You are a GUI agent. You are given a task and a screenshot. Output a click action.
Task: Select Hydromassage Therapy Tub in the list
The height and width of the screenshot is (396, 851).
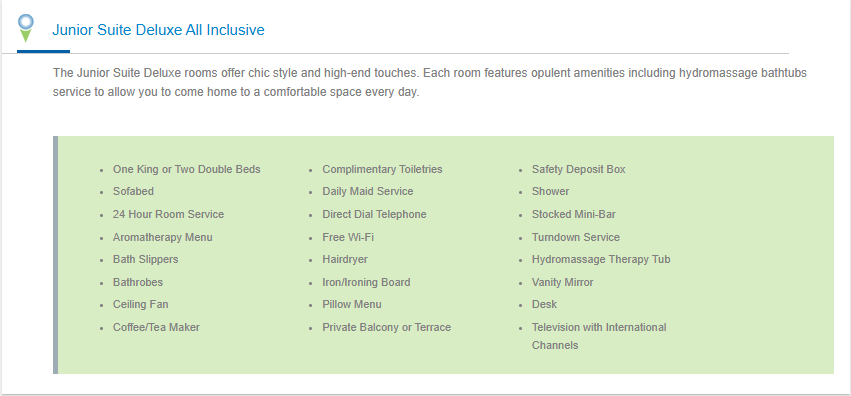[x=601, y=259]
